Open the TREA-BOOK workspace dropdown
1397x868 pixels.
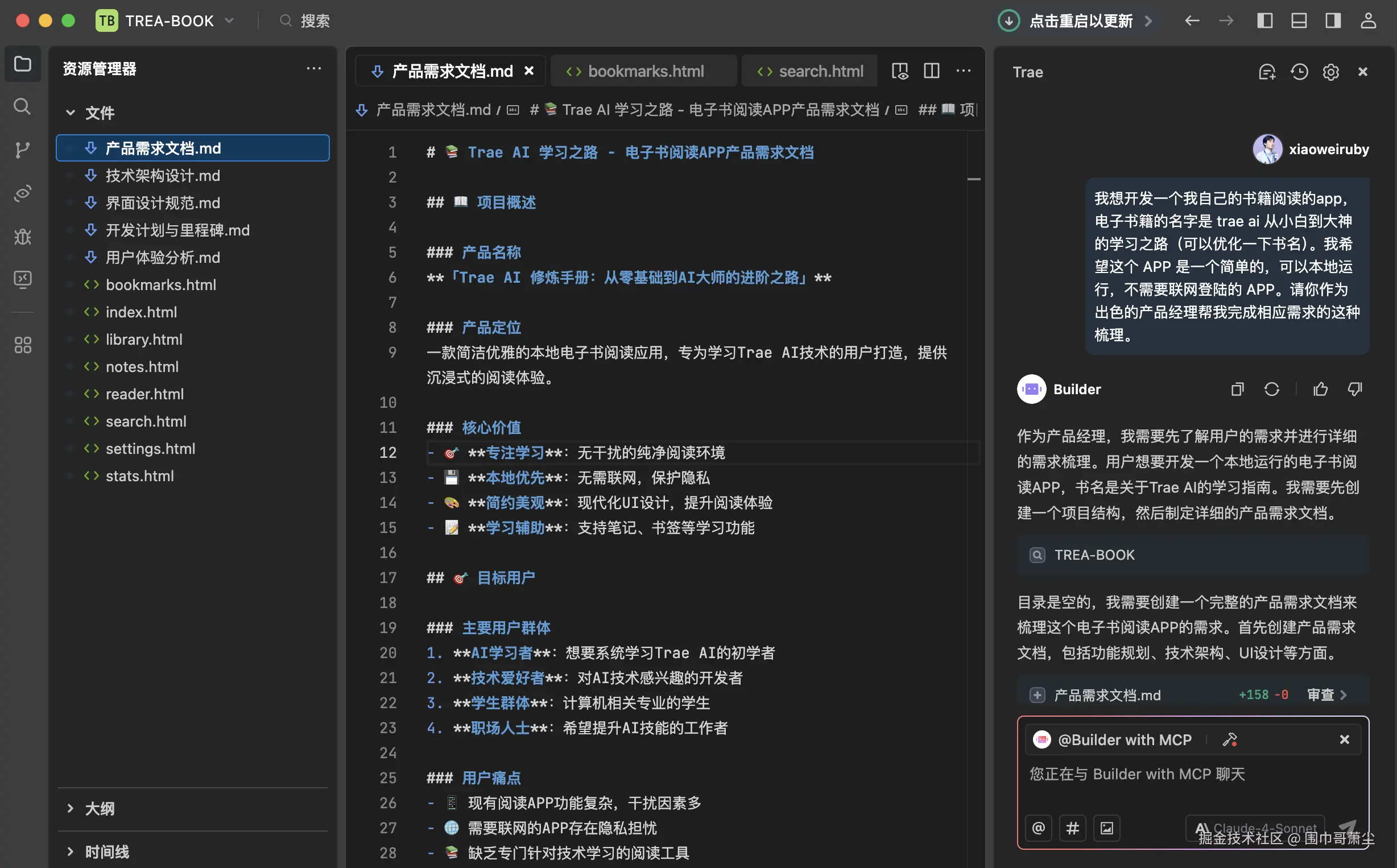click(x=229, y=20)
